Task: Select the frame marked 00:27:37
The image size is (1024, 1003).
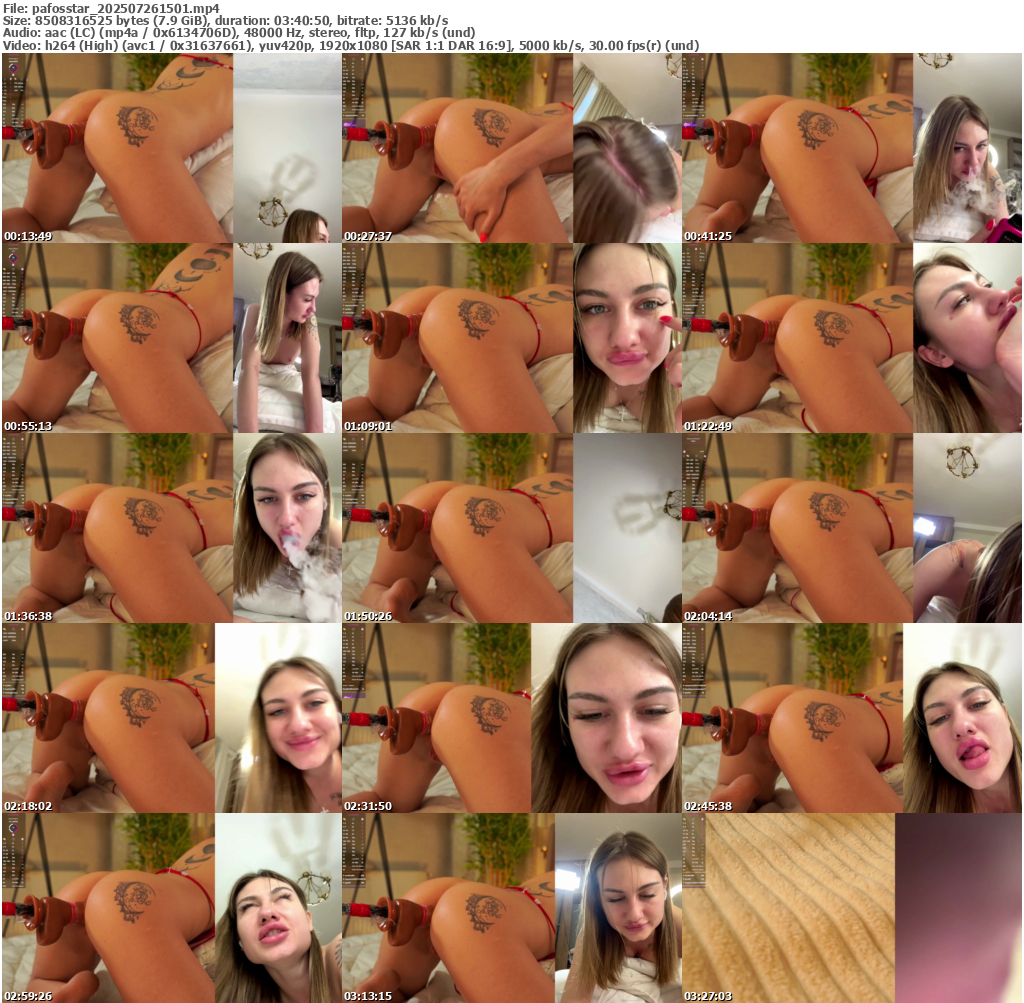Action: (511, 148)
